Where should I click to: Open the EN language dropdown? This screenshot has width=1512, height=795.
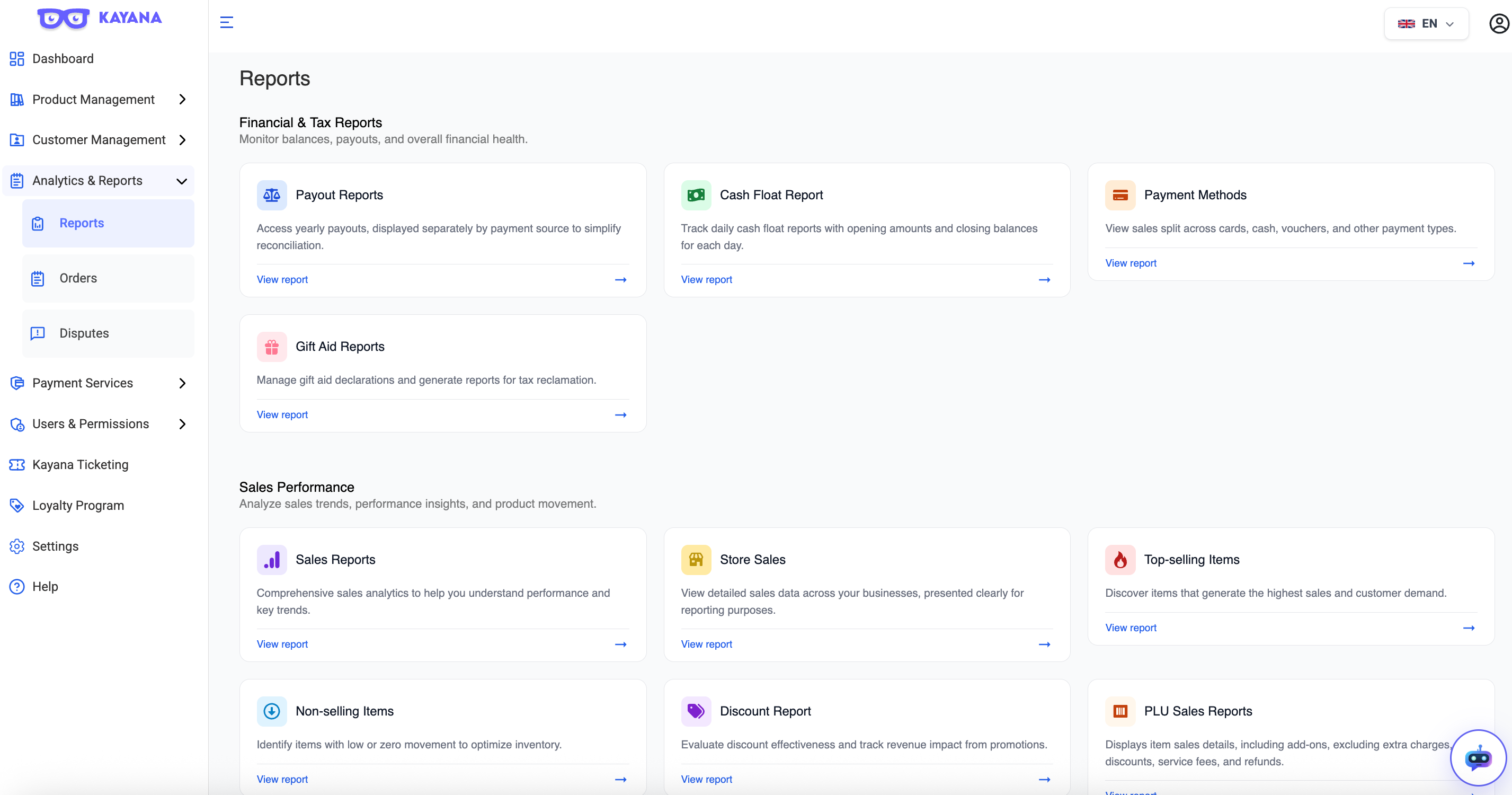1426,23
